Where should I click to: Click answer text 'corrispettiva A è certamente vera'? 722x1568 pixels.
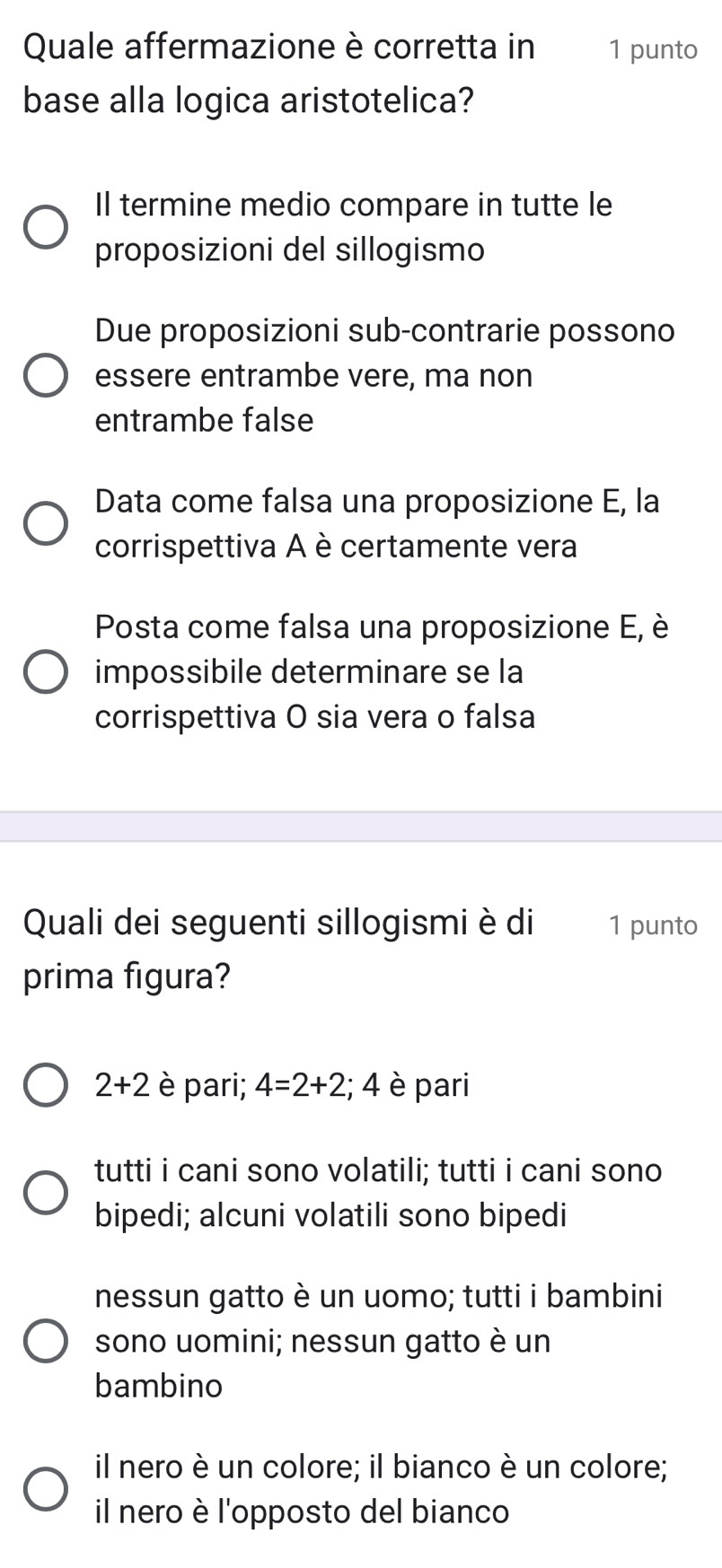336,546
